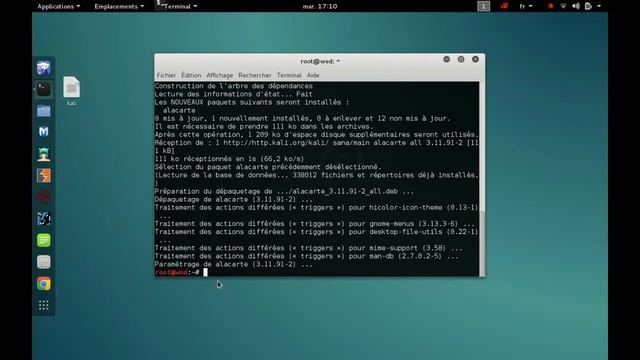Open the Emplacements menu
The image size is (640, 360).
coord(119,6)
